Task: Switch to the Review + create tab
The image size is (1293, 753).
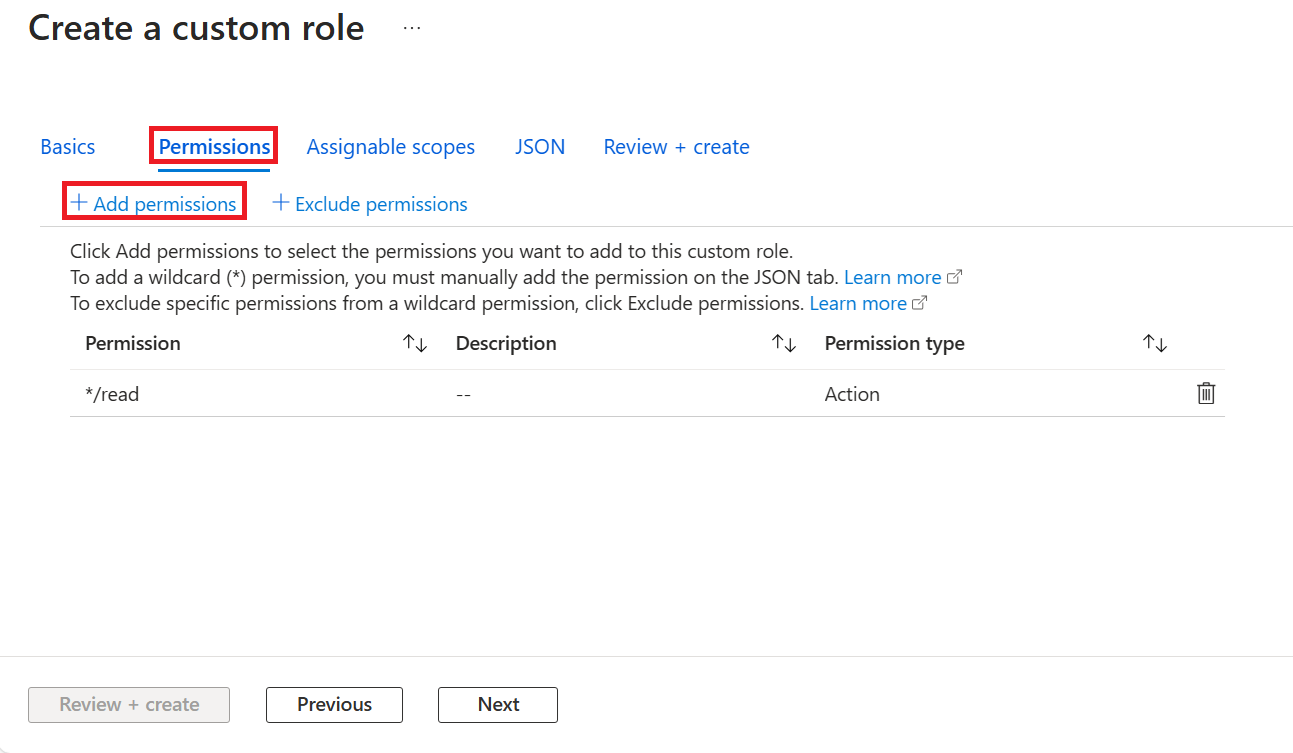Action: click(676, 146)
